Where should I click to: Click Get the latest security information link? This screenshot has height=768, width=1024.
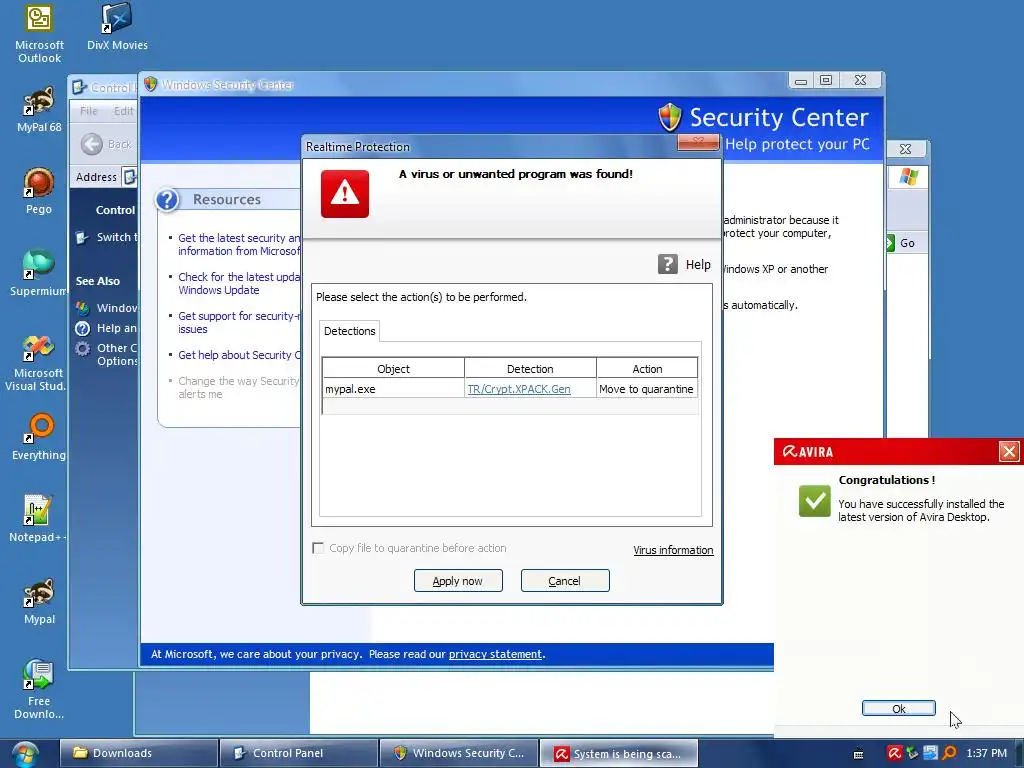(238, 244)
